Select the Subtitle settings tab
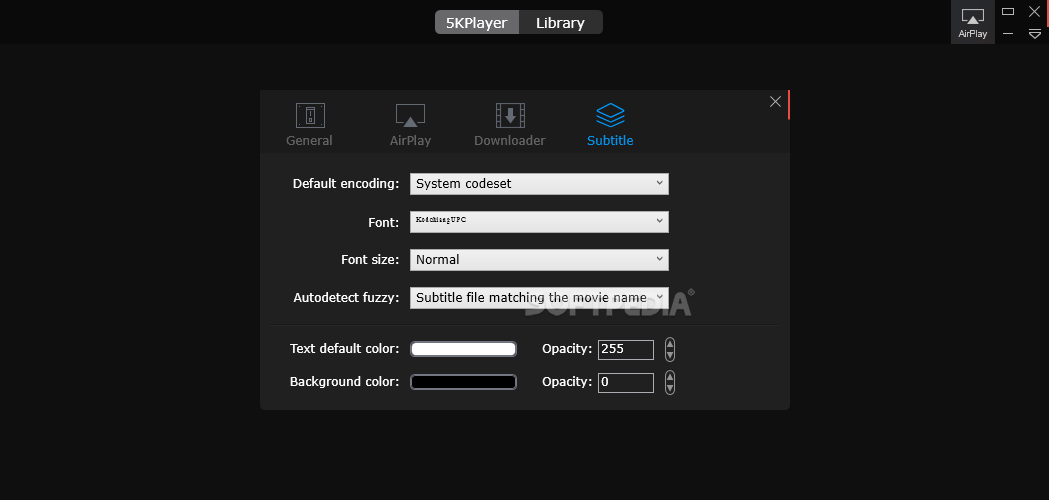1049x500 pixels. (x=610, y=125)
